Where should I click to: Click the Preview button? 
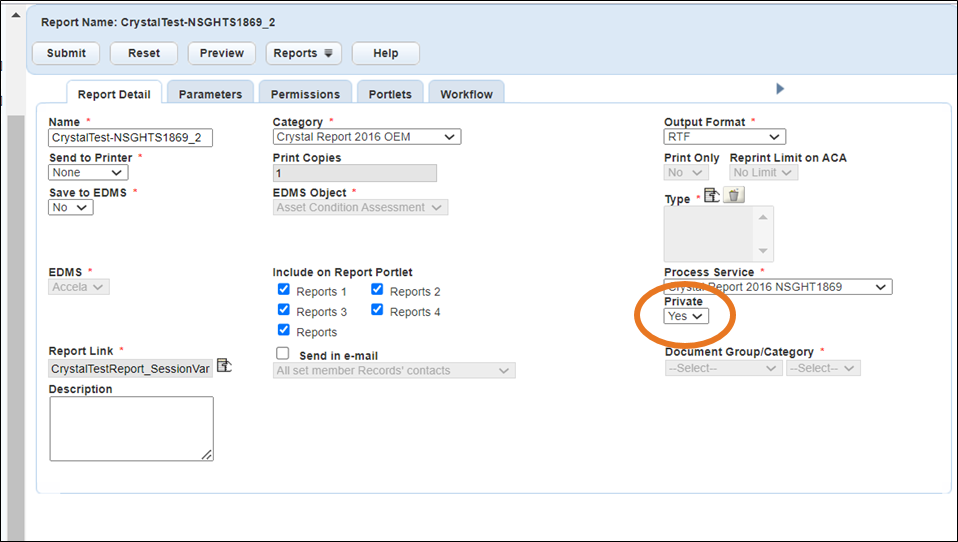[222, 53]
